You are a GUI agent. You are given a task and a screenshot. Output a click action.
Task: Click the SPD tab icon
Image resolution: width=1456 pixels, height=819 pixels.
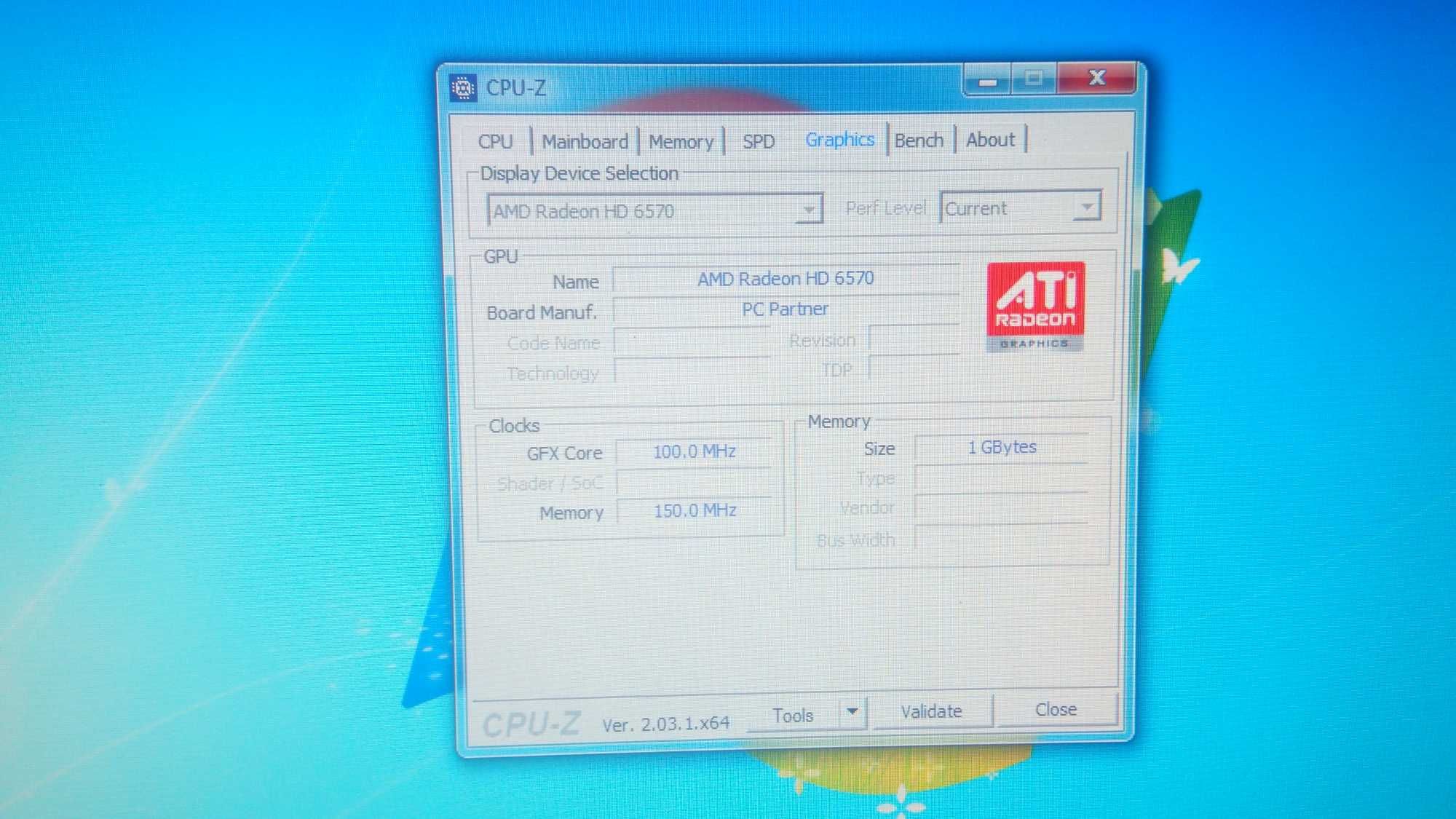756,140
